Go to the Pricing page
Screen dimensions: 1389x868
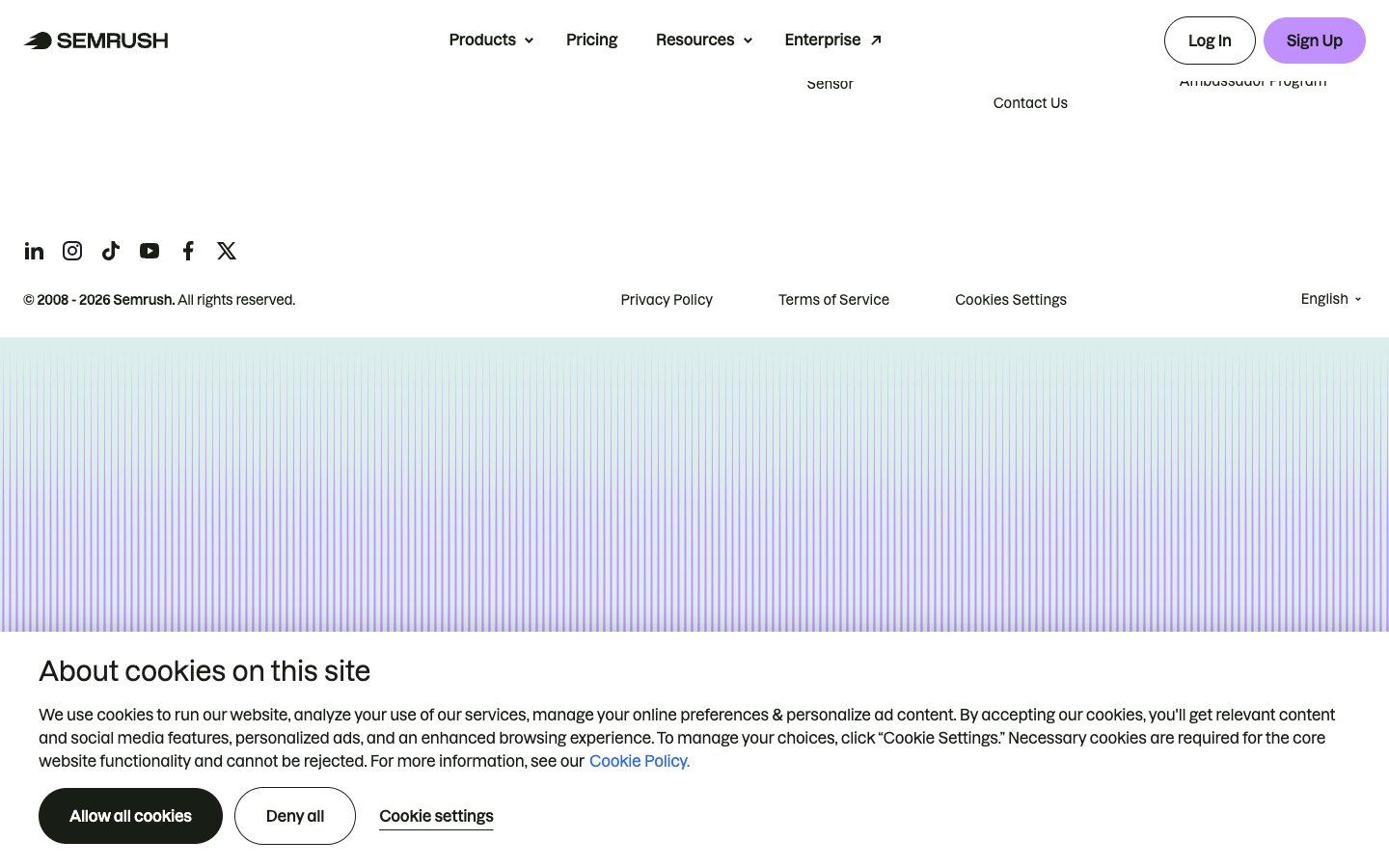coord(591,41)
